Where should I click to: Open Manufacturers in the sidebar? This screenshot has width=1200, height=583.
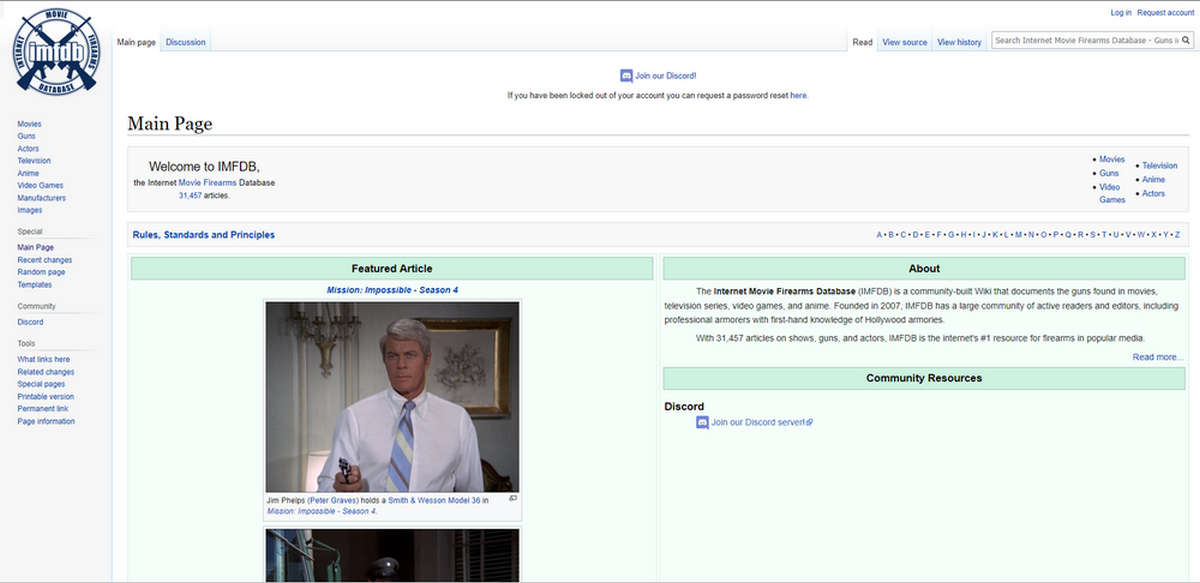[x=41, y=198]
